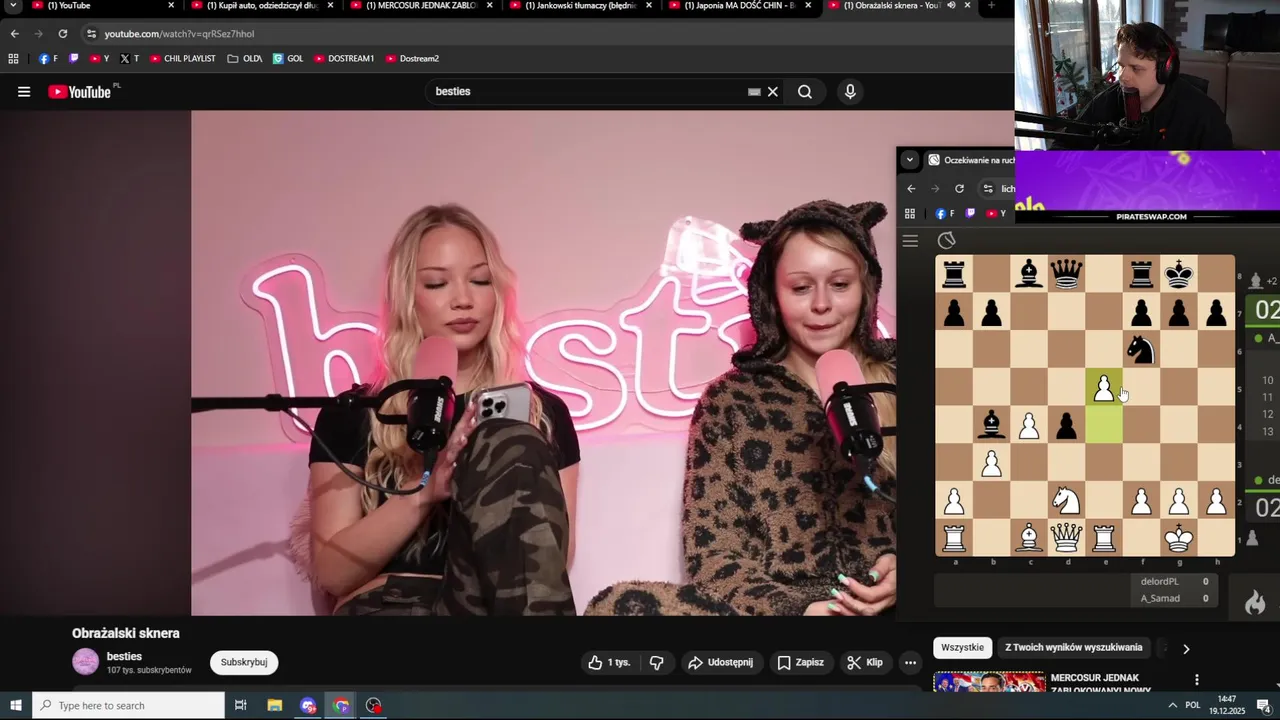Reload the YouTube page
This screenshot has width=1280, height=720.
point(62,34)
